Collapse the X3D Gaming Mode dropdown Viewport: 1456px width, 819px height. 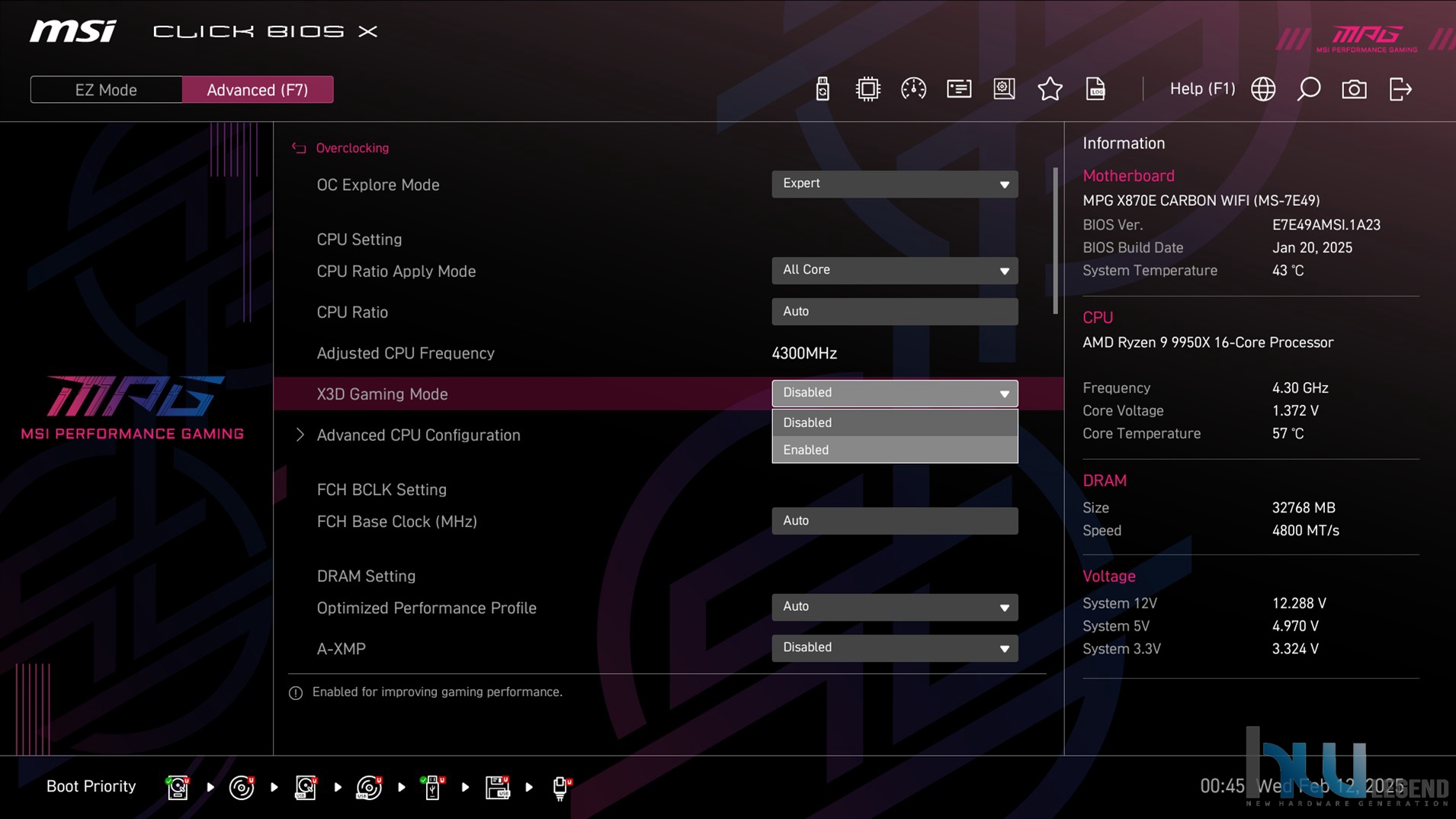[894, 393]
